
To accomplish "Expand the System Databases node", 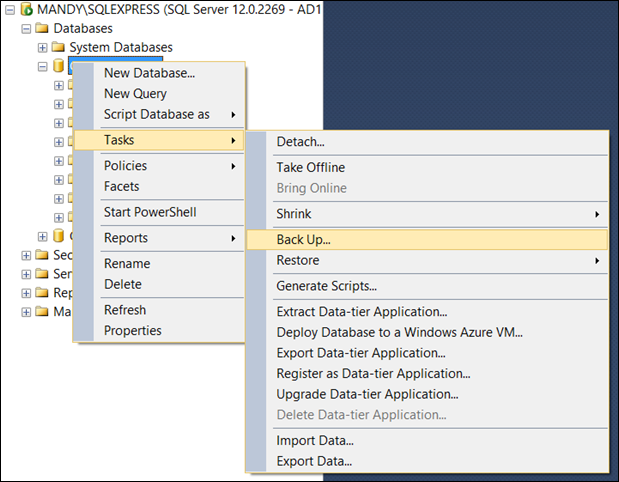I will 42,48.
